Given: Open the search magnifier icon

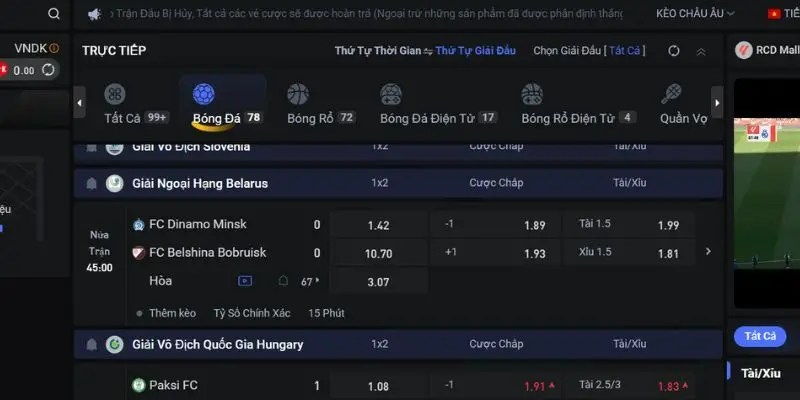Looking at the screenshot, I should [54, 14].
